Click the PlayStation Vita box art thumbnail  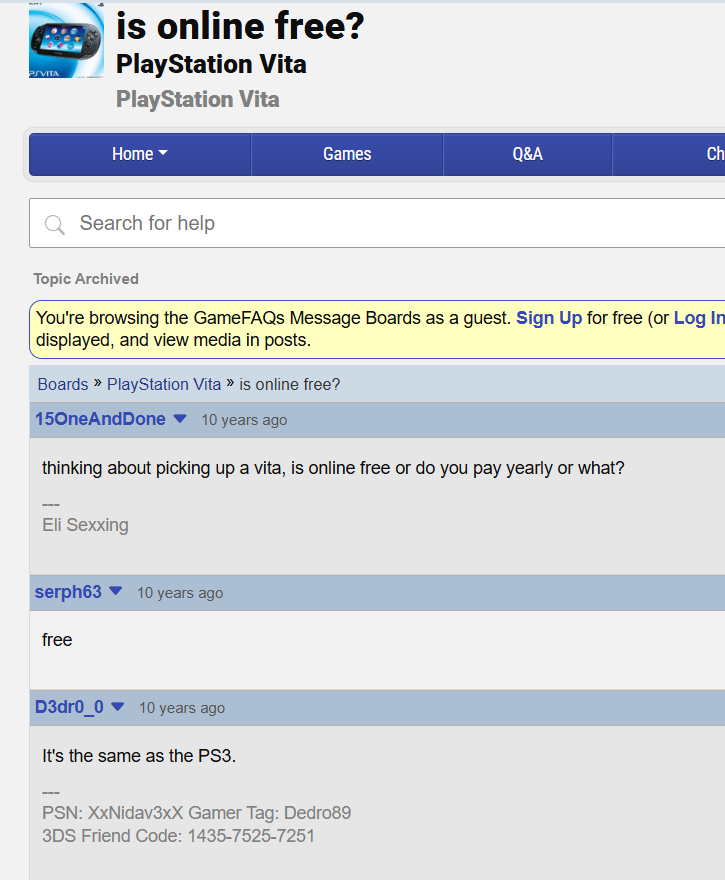pos(66,40)
